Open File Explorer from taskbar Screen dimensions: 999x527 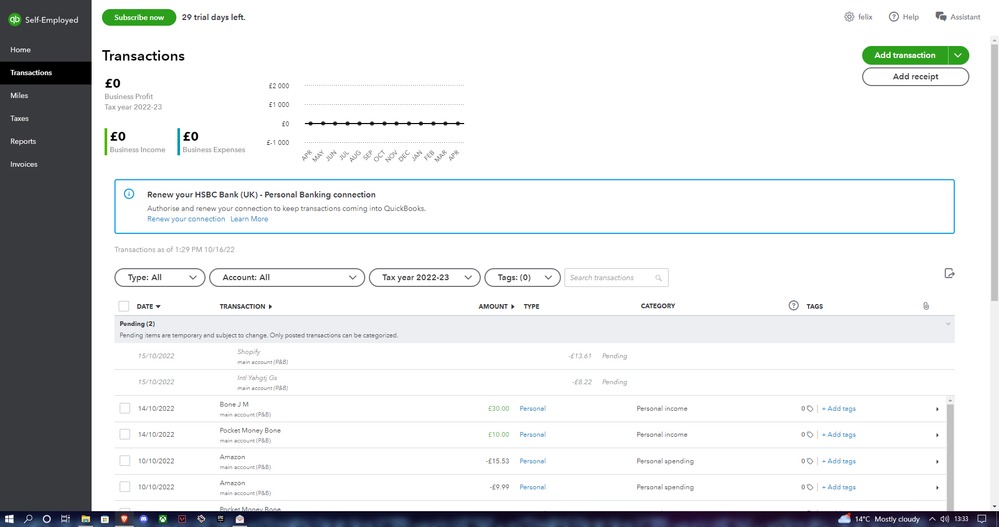click(x=85, y=519)
